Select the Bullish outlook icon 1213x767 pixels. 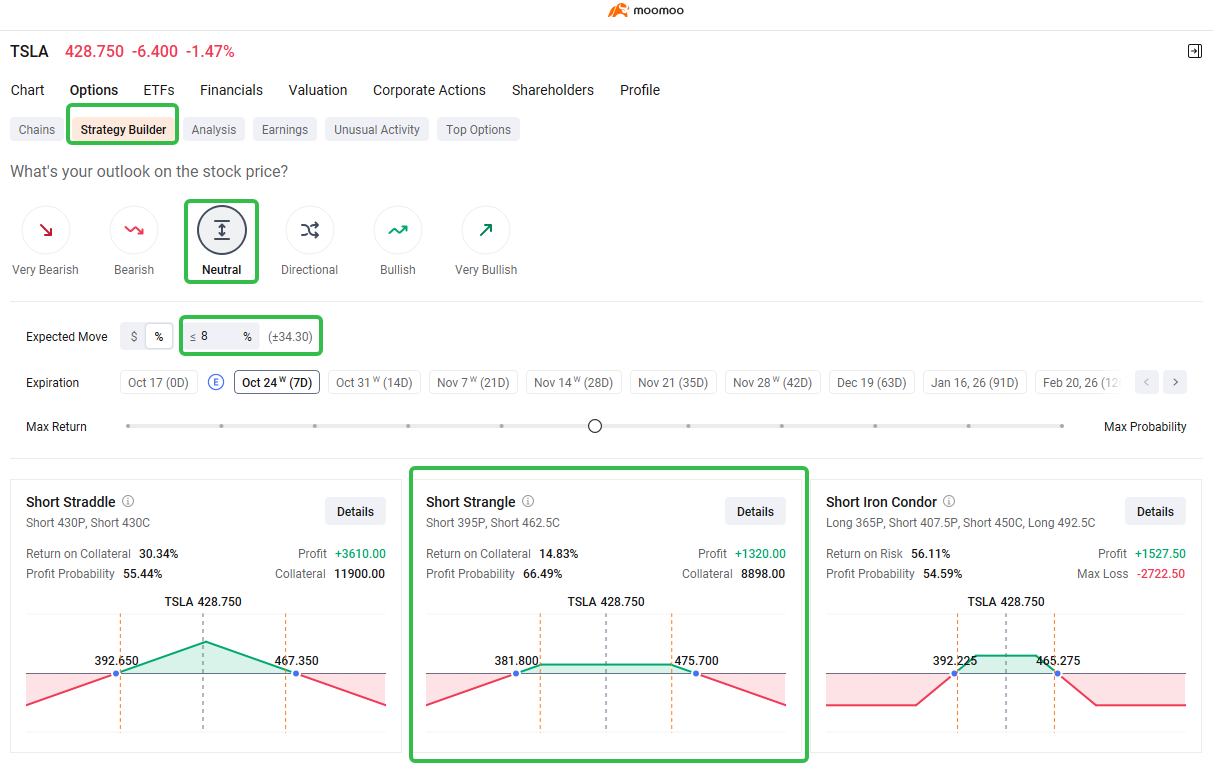click(x=397, y=231)
